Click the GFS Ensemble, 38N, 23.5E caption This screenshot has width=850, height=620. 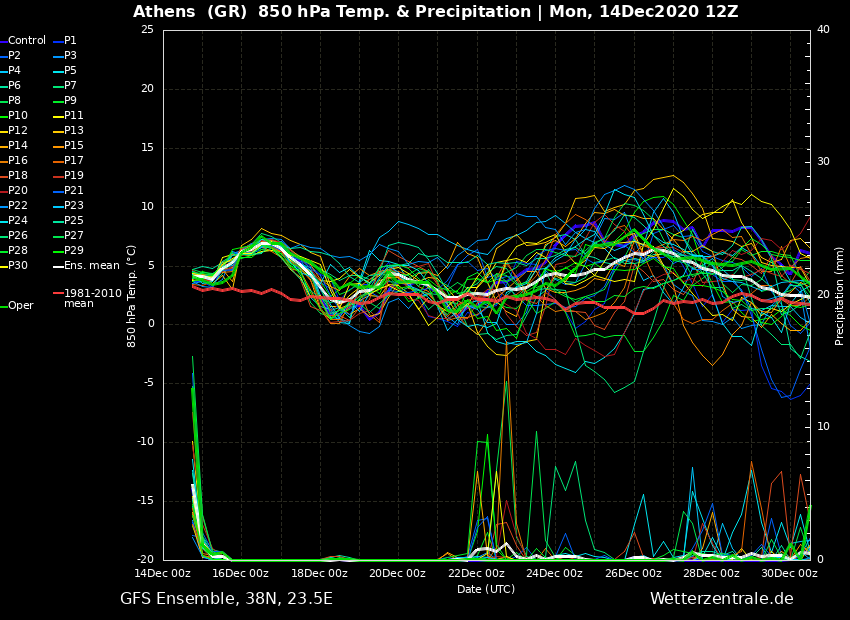click(x=226, y=599)
